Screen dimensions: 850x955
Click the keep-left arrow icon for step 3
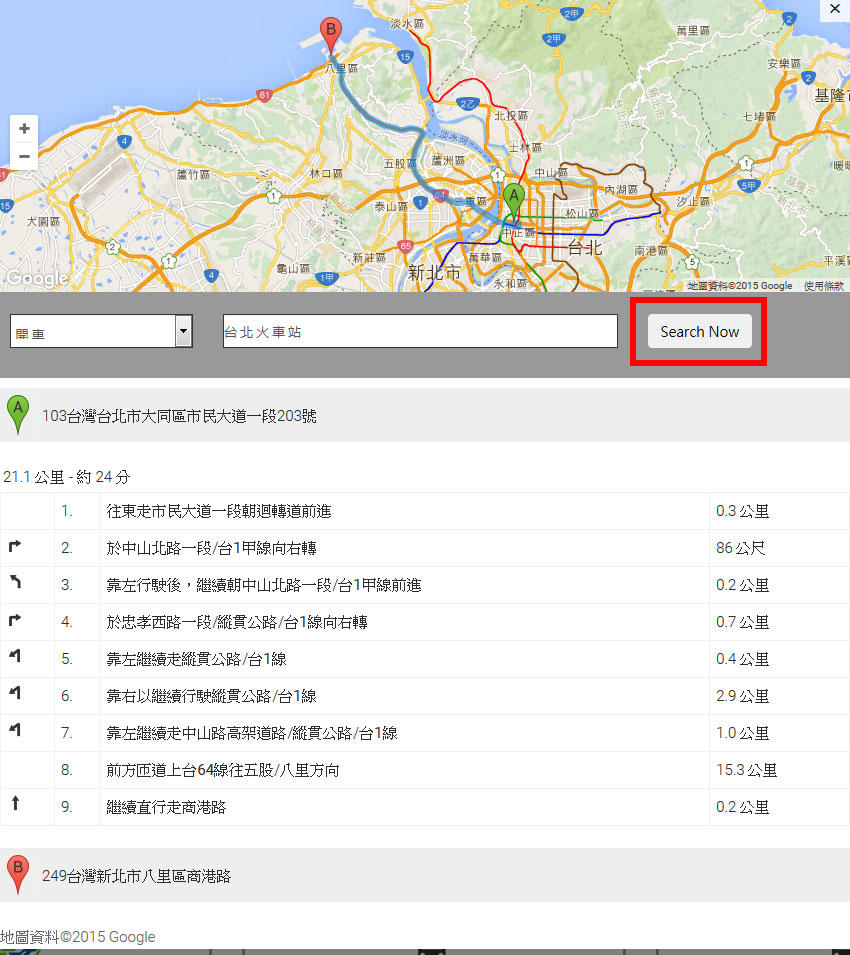pyautogui.click(x=15, y=582)
